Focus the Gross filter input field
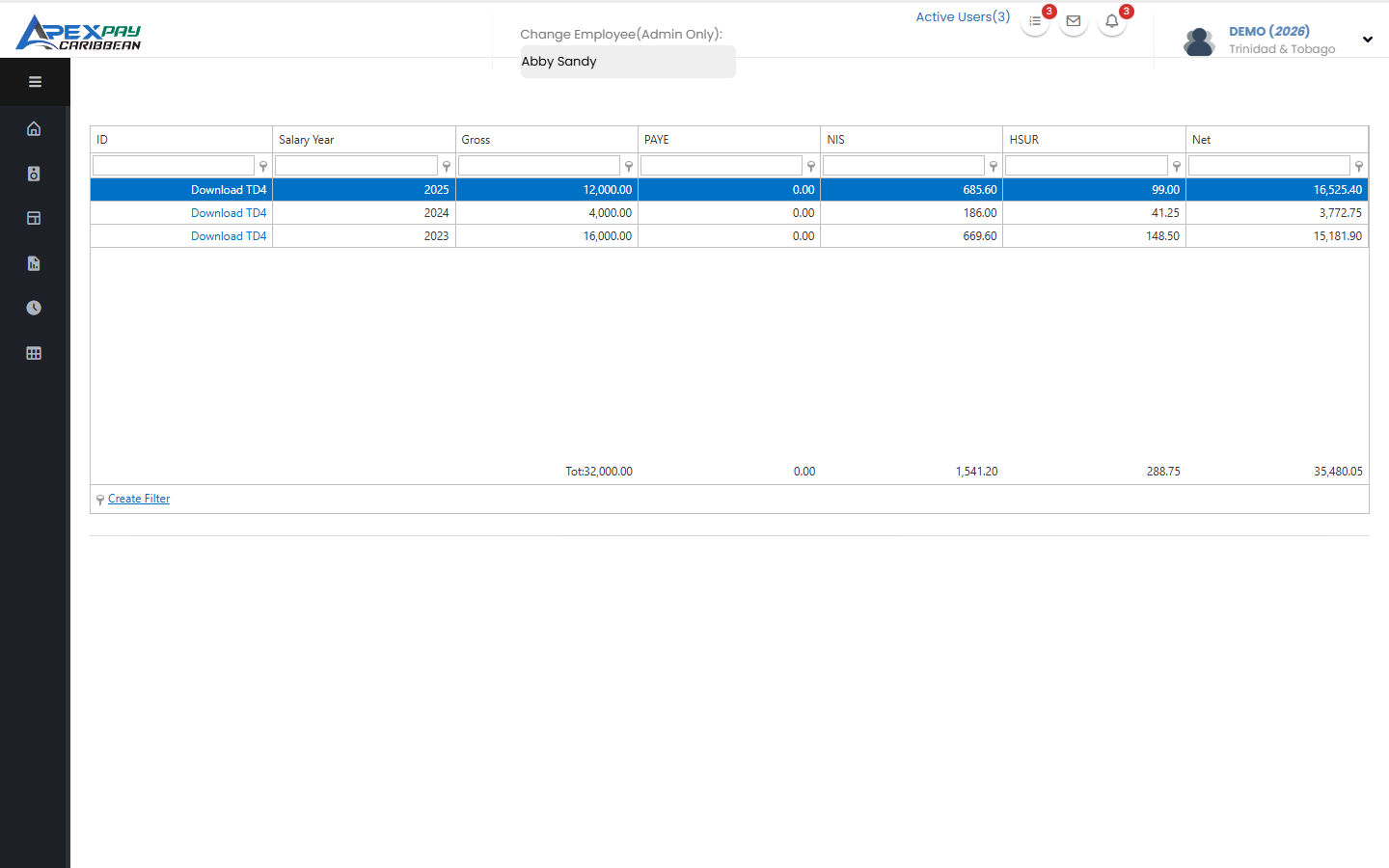The height and width of the screenshot is (868, 1389). (x=538, y=166)
